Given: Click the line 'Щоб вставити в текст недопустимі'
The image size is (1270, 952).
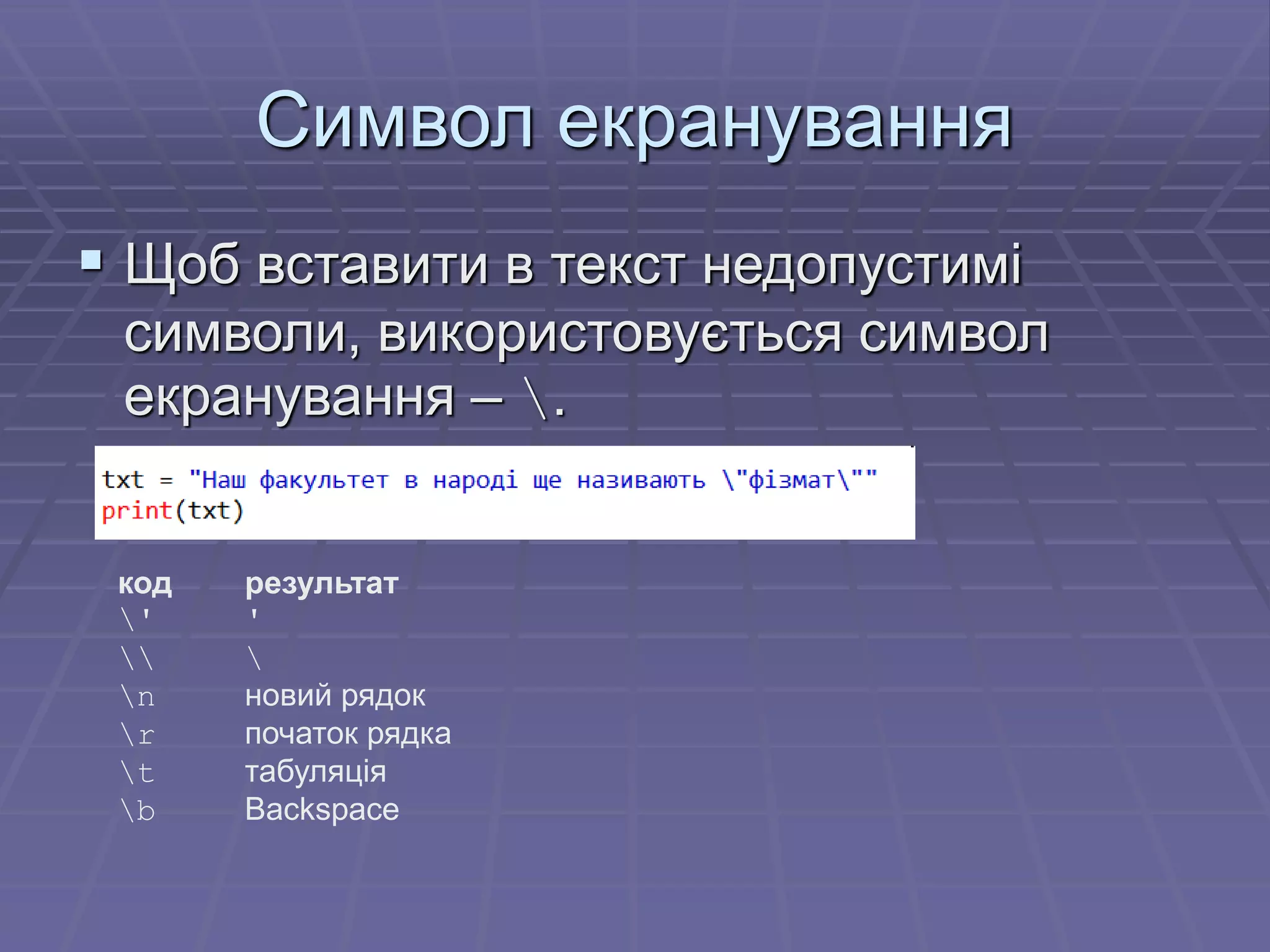Looking at the screenshot, I should 573,267.
